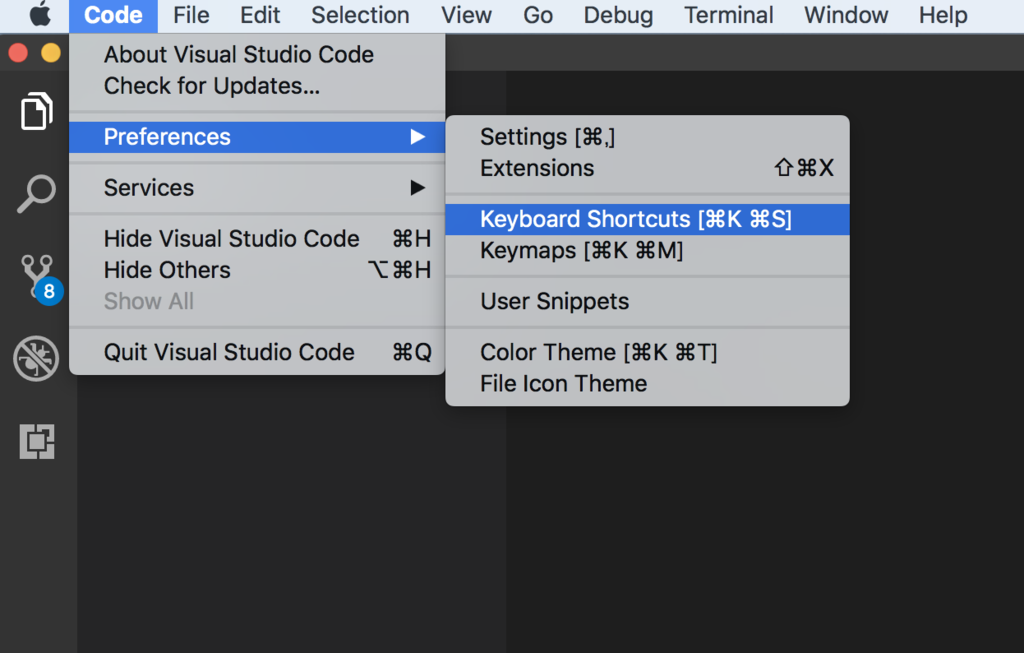This screenshot has width=1024, height=653.
Task: Open the Apple menu
Action: tap(40, 14)
